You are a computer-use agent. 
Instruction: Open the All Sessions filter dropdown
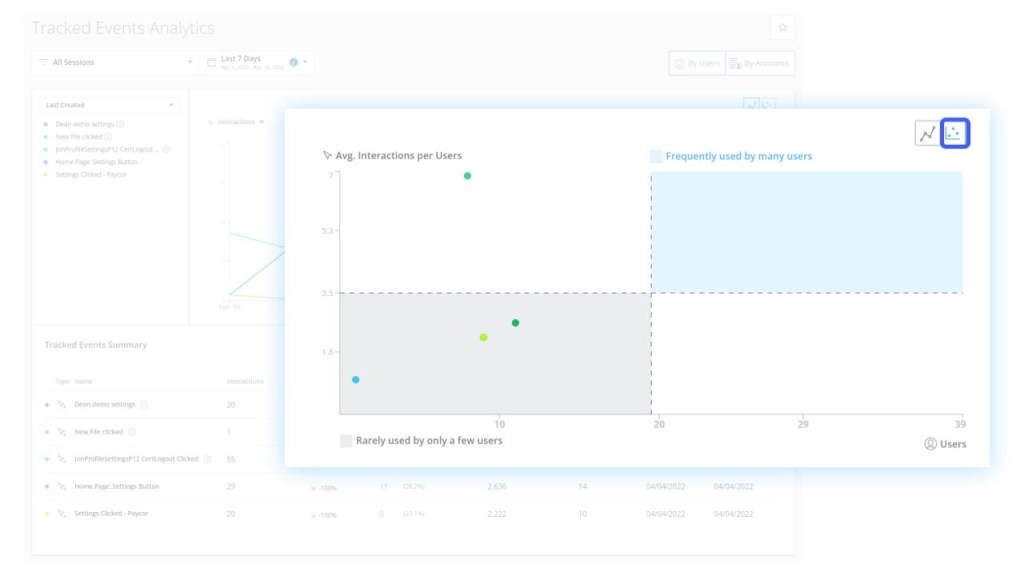(x=115, y=62)
